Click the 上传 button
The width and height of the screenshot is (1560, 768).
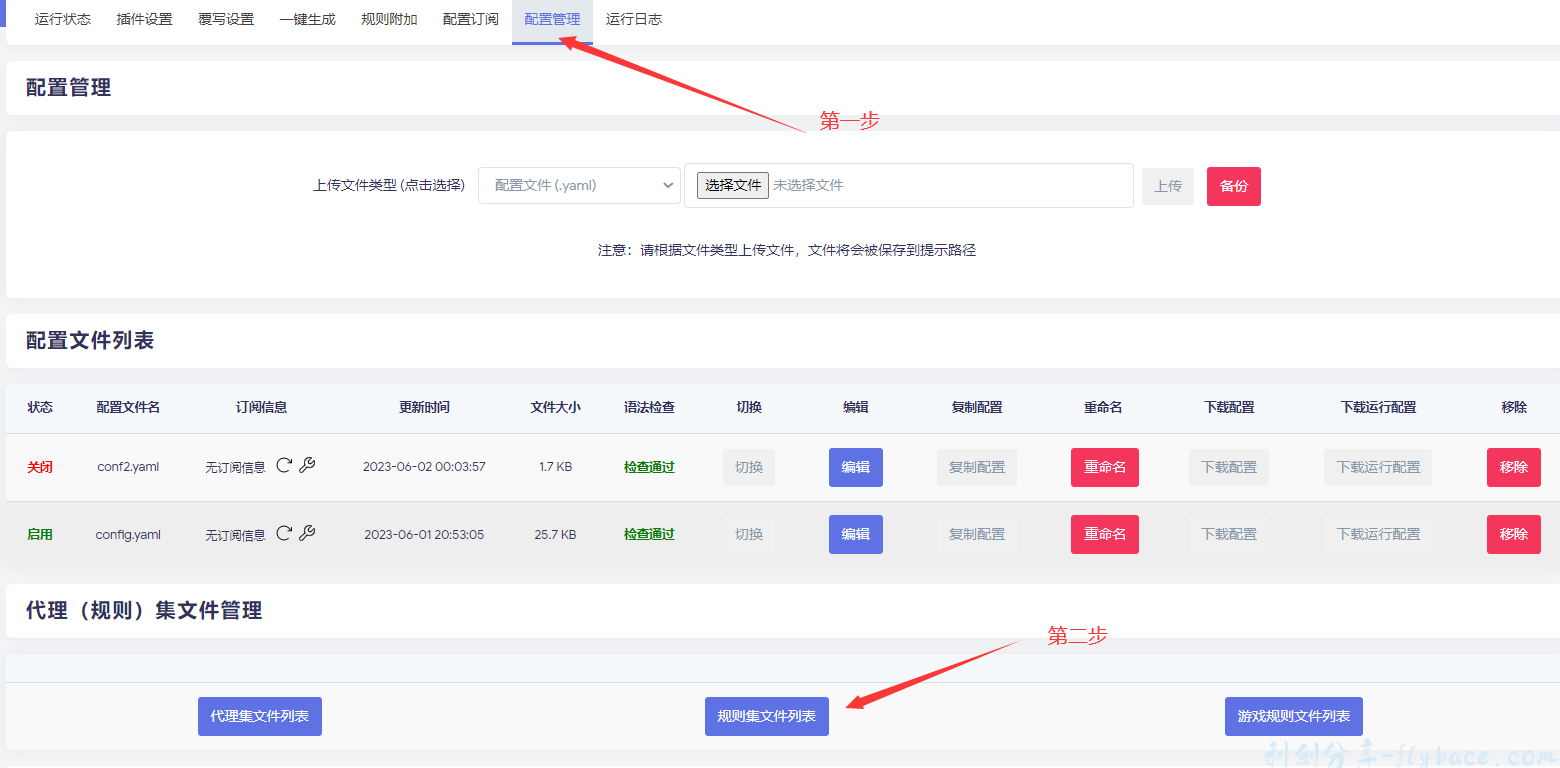(1167, 186)
